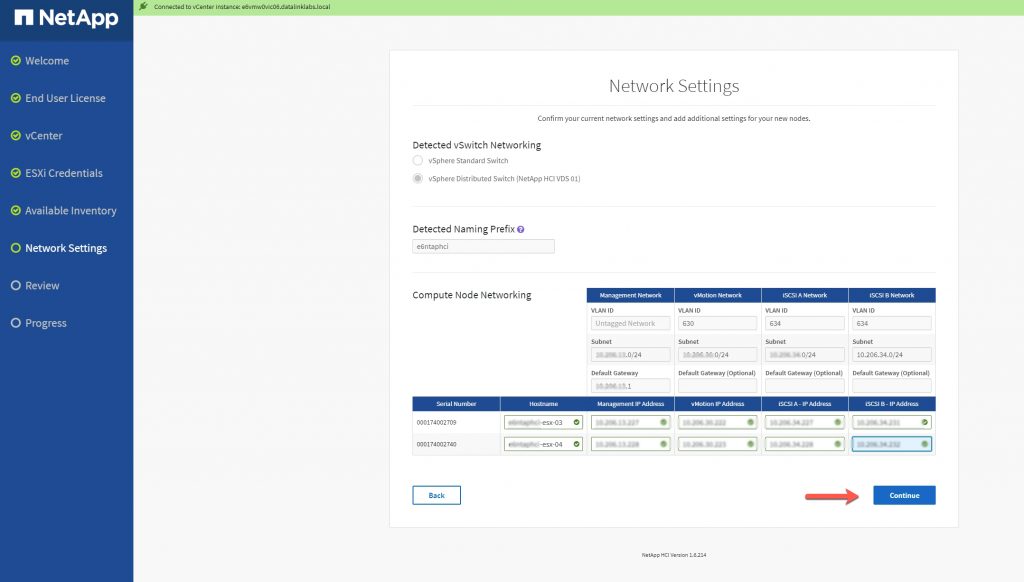
Task: Click the iSCSI B - IP Address header
Action: pyautogui.click(x=891, y=404)
